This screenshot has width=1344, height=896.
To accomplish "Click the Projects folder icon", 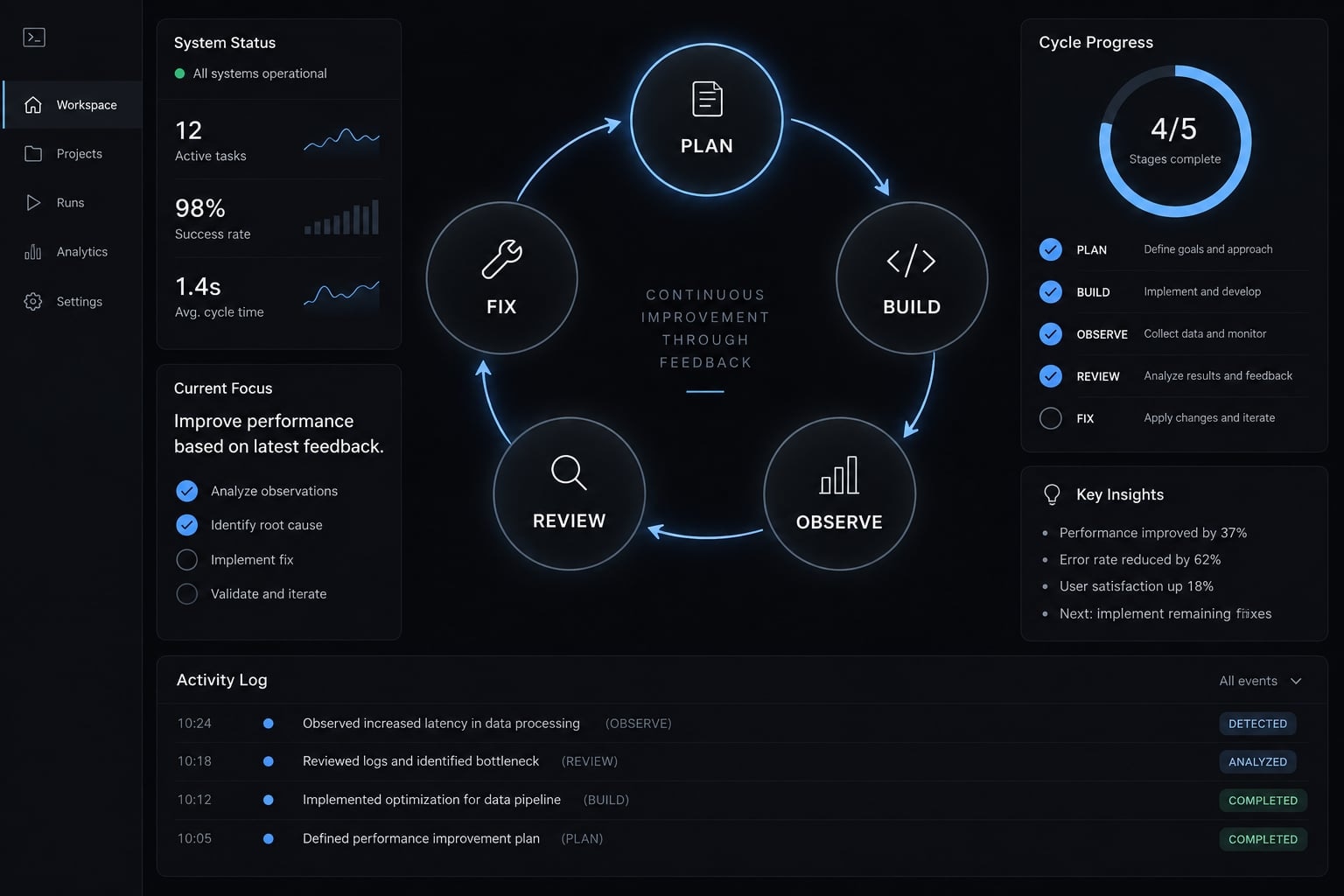I will tap(33, 154).
